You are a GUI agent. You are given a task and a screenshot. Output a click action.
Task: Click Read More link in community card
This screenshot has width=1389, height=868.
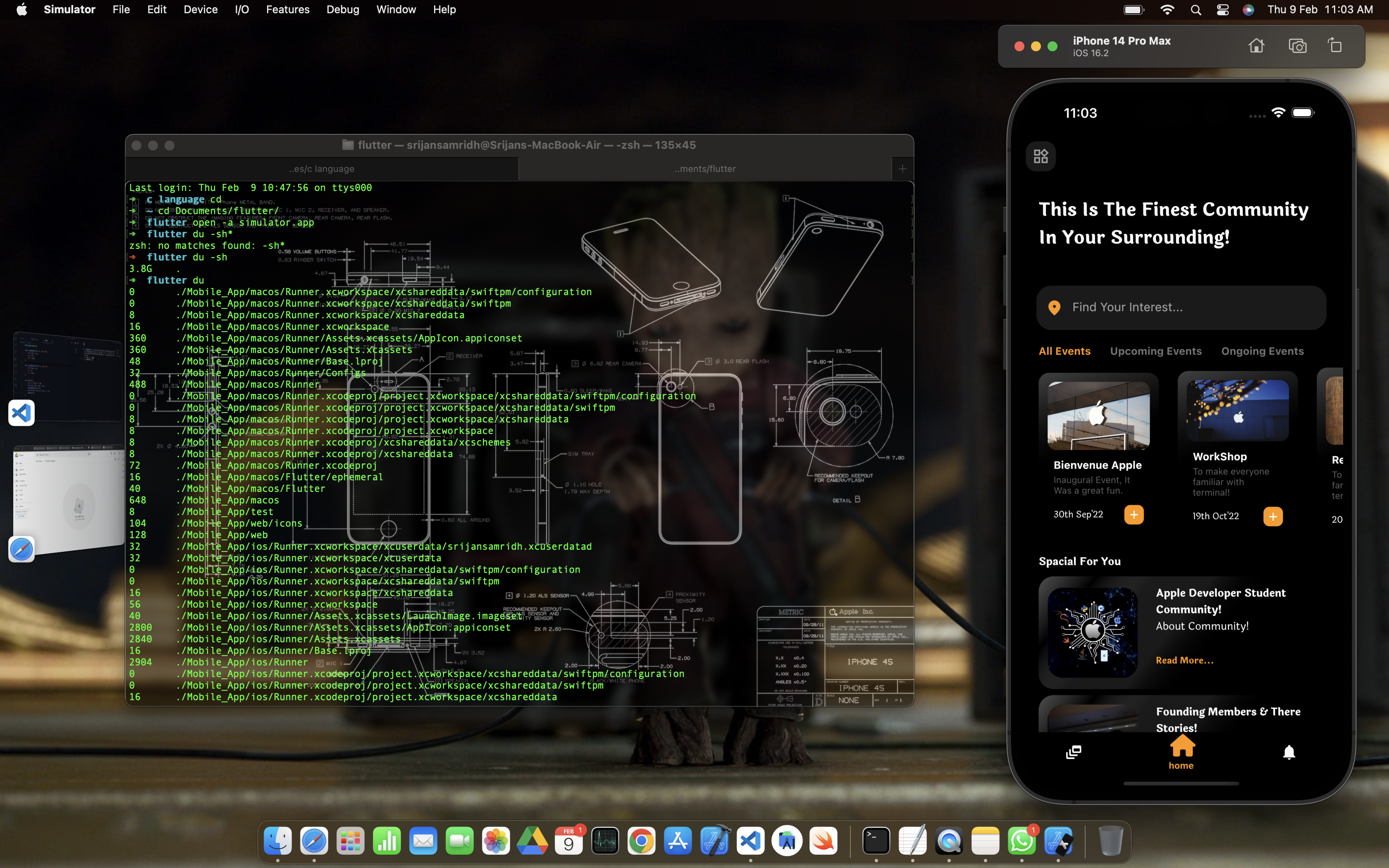pos(1184,660)
